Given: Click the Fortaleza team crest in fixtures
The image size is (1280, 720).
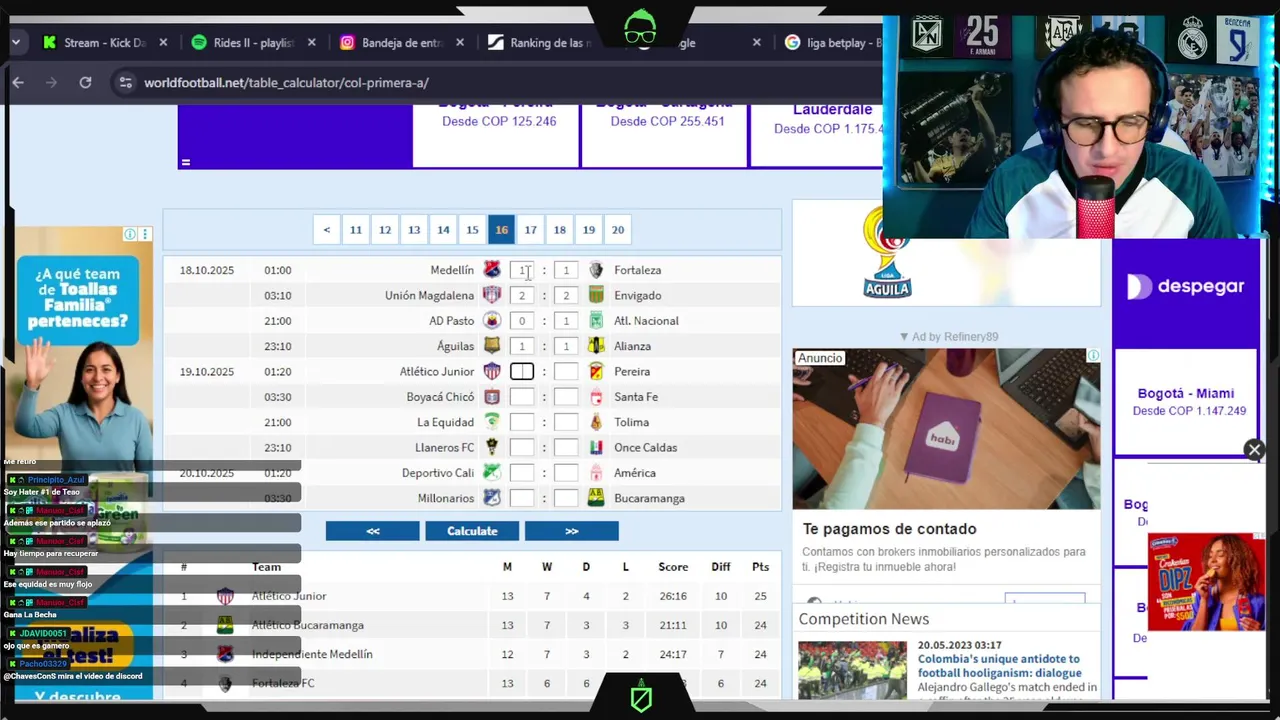Looking at the screenshot, I should pyautogui.click(x=596, y=270).
